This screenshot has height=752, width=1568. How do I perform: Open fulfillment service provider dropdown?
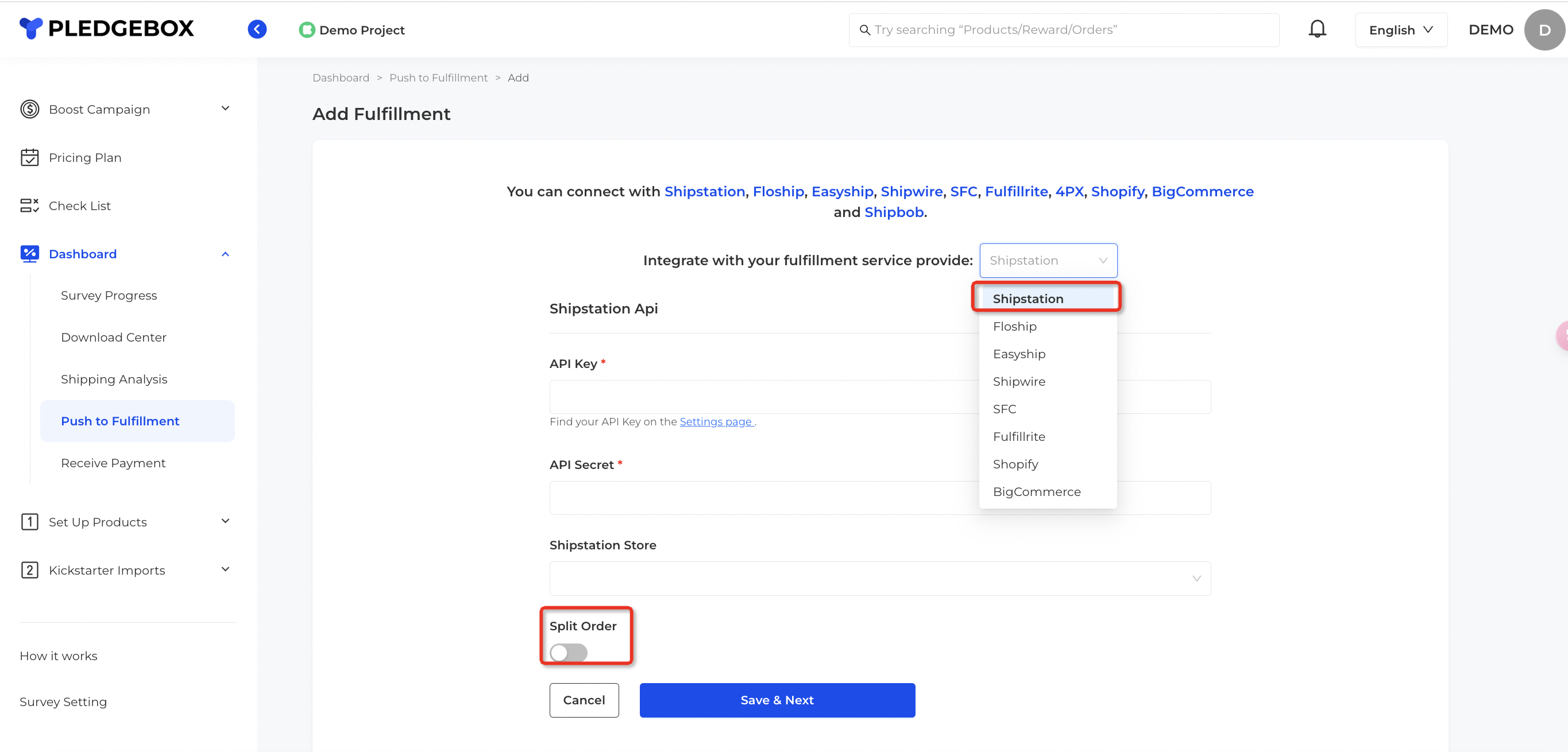coord(1048,261)
